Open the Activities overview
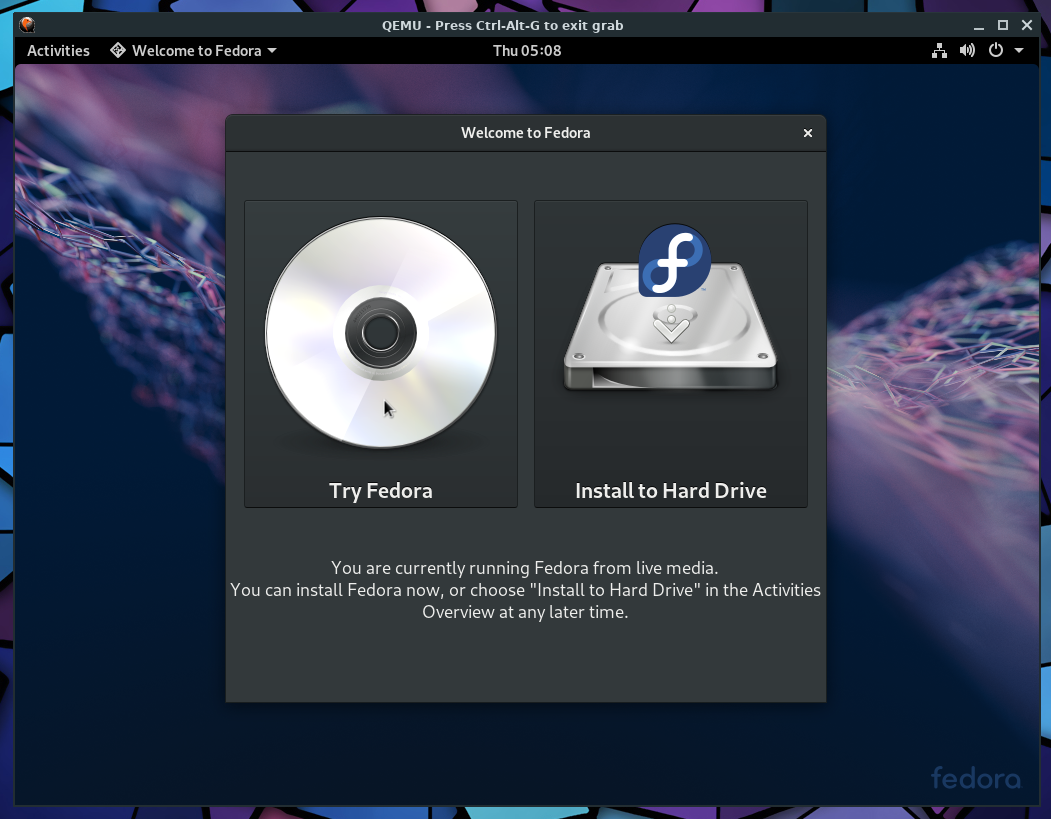This screenshot has height=819, width=1051. tap(58, 51)
